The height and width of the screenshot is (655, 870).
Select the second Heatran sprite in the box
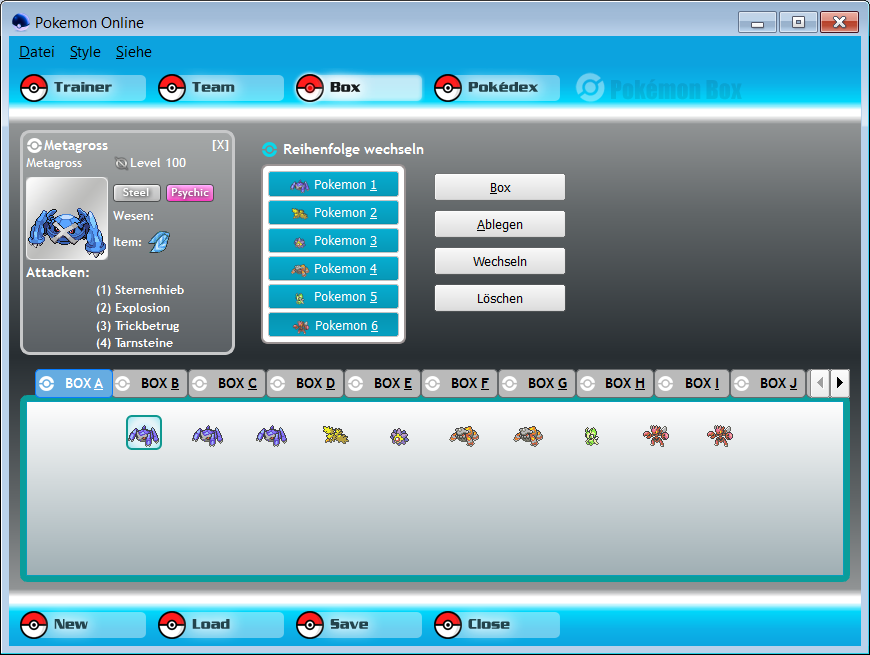click(528, 436)
